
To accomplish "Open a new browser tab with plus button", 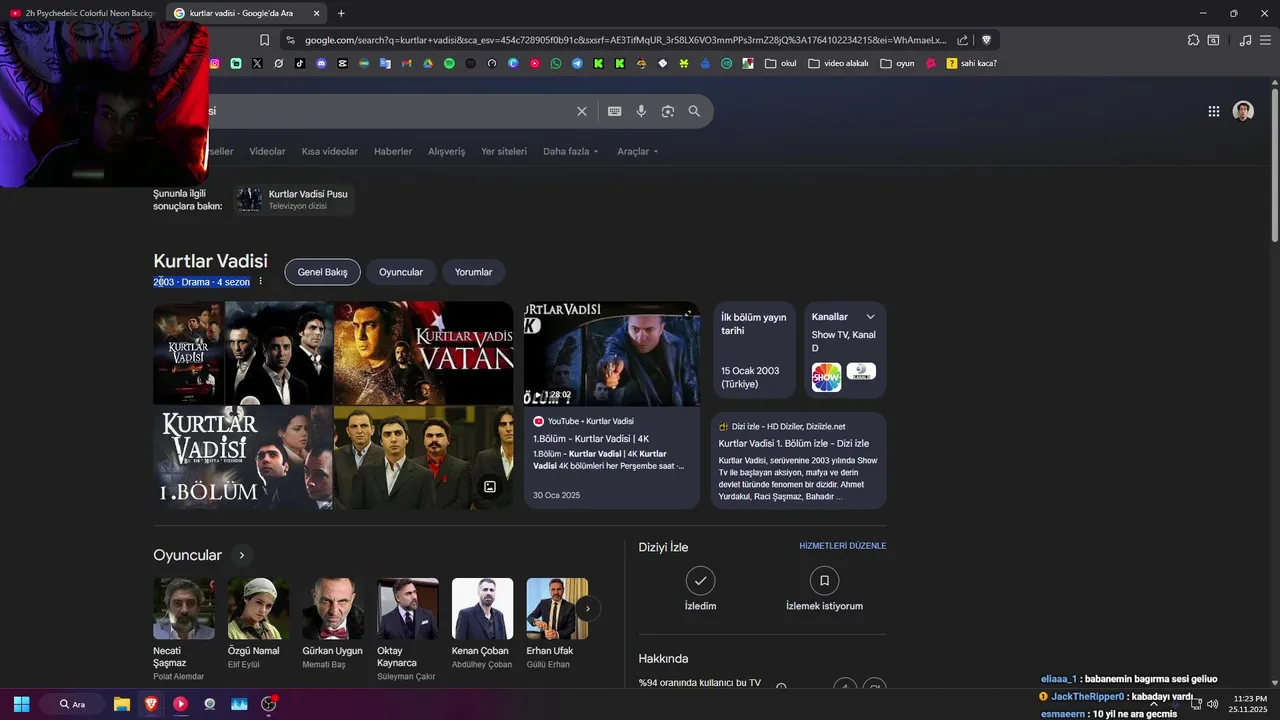I will click(341, 13).
